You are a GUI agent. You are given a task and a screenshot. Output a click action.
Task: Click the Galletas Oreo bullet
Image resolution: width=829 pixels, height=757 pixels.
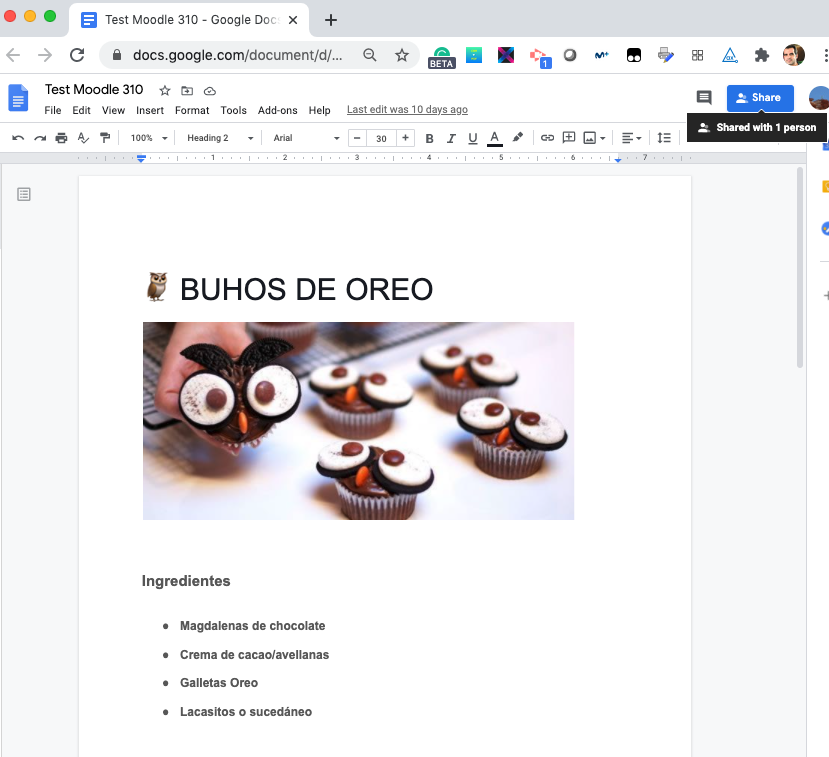click(x=219, y=683)
